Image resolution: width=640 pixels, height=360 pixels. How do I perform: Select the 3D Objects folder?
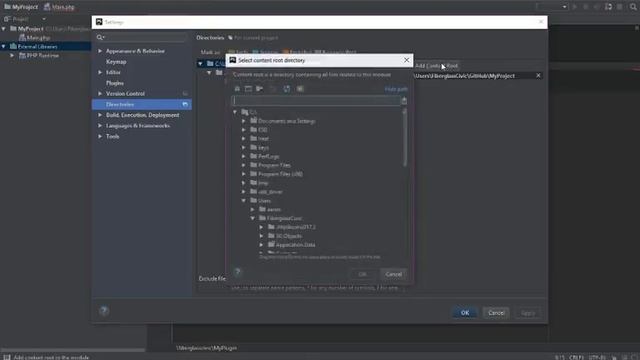coord(289,236)
